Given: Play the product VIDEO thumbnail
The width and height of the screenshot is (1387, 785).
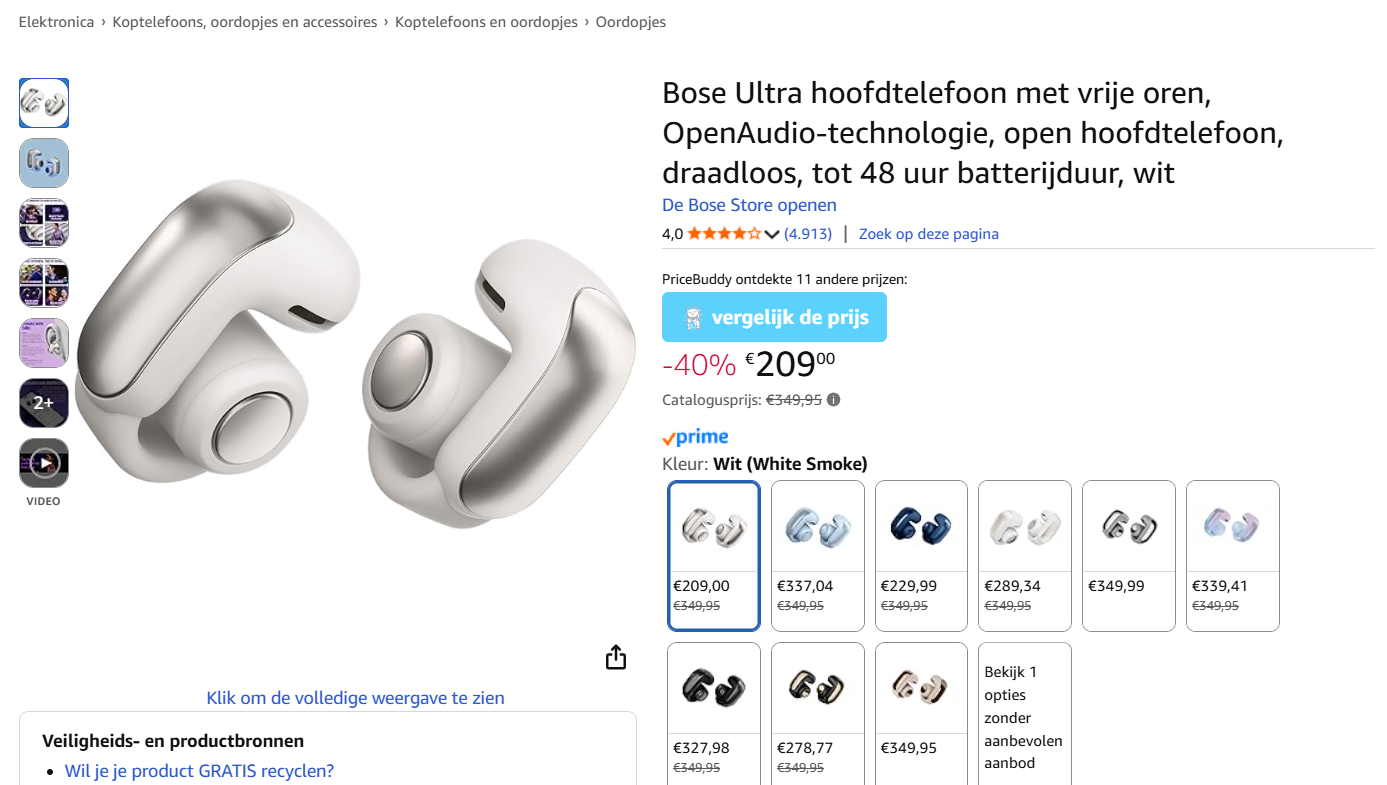Looking at the screenshot, I should 43,463.
